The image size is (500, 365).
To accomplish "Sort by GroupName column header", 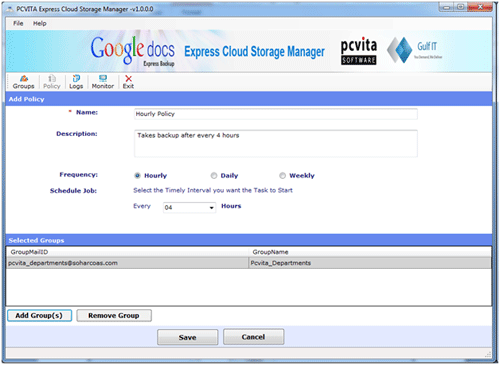I will 369,252.
